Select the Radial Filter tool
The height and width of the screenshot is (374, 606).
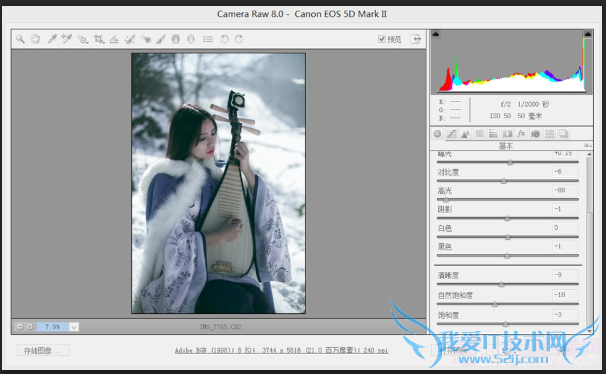coord(191,39)
